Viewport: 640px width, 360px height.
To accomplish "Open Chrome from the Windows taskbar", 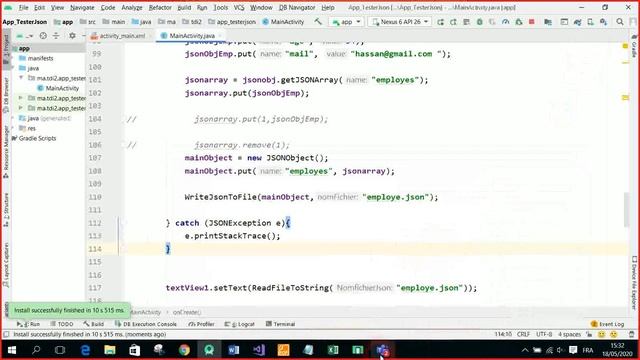I will pyautogui.click(x=184, y=350).
